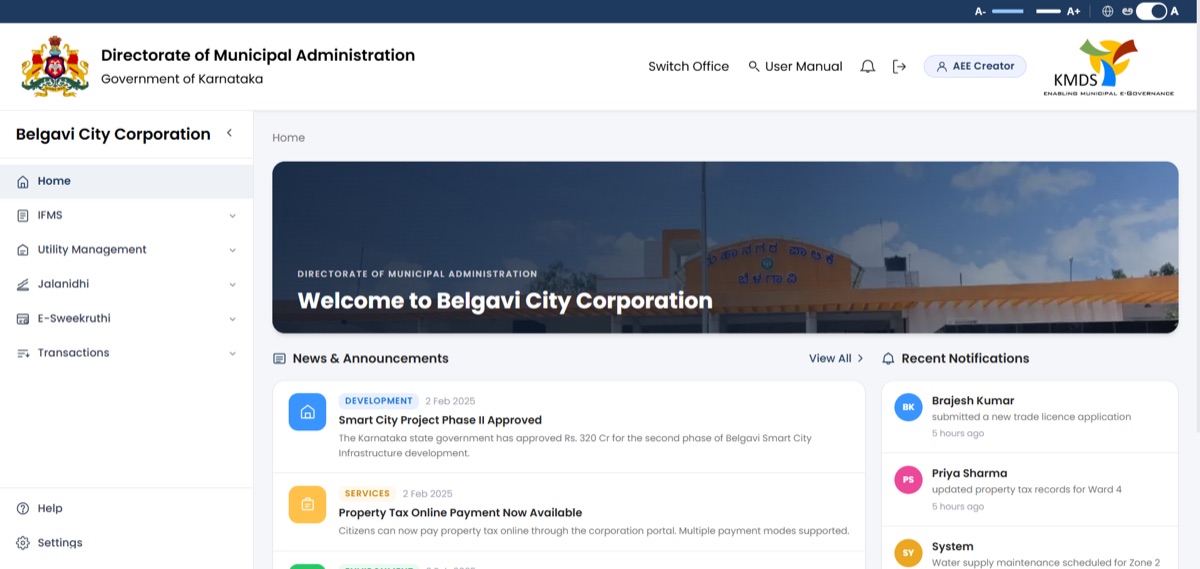
Task: Click the AEE Creator profile button
Action: 975,66
